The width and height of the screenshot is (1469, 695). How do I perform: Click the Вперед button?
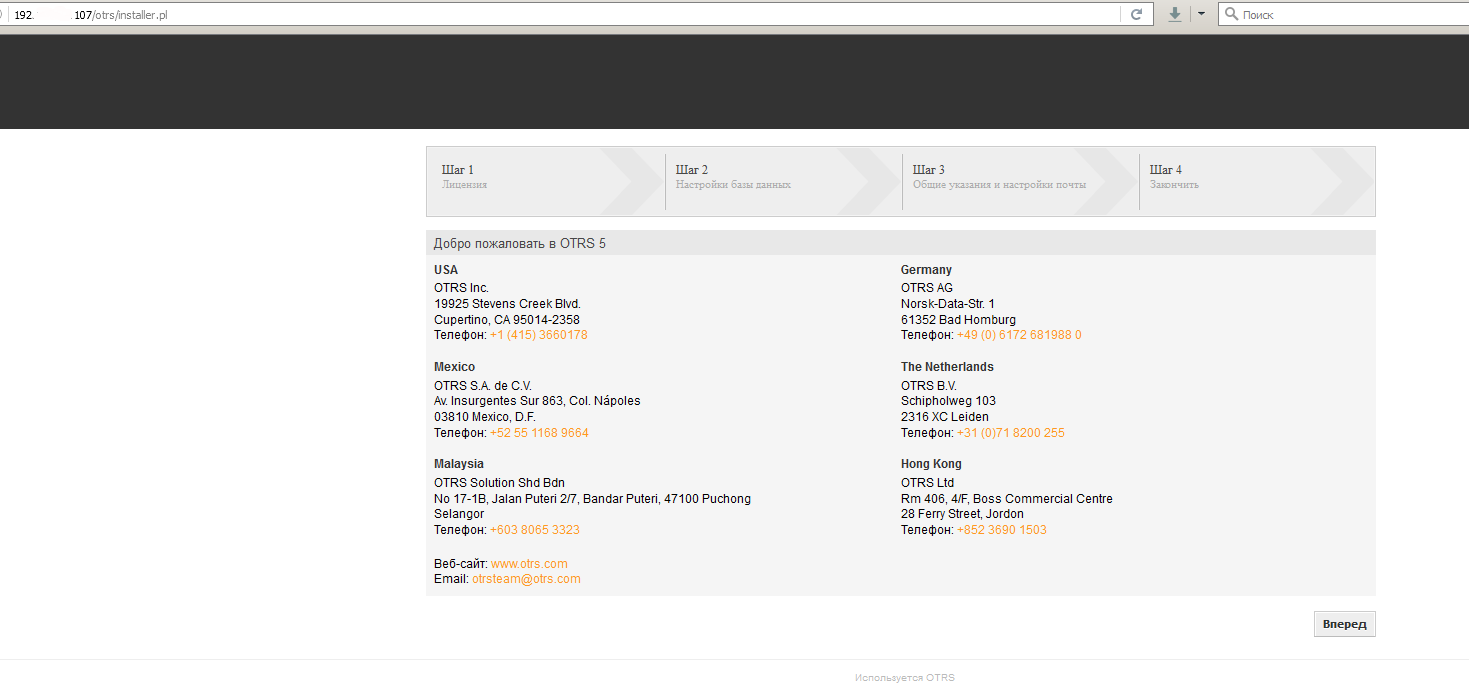point(1344,624)
